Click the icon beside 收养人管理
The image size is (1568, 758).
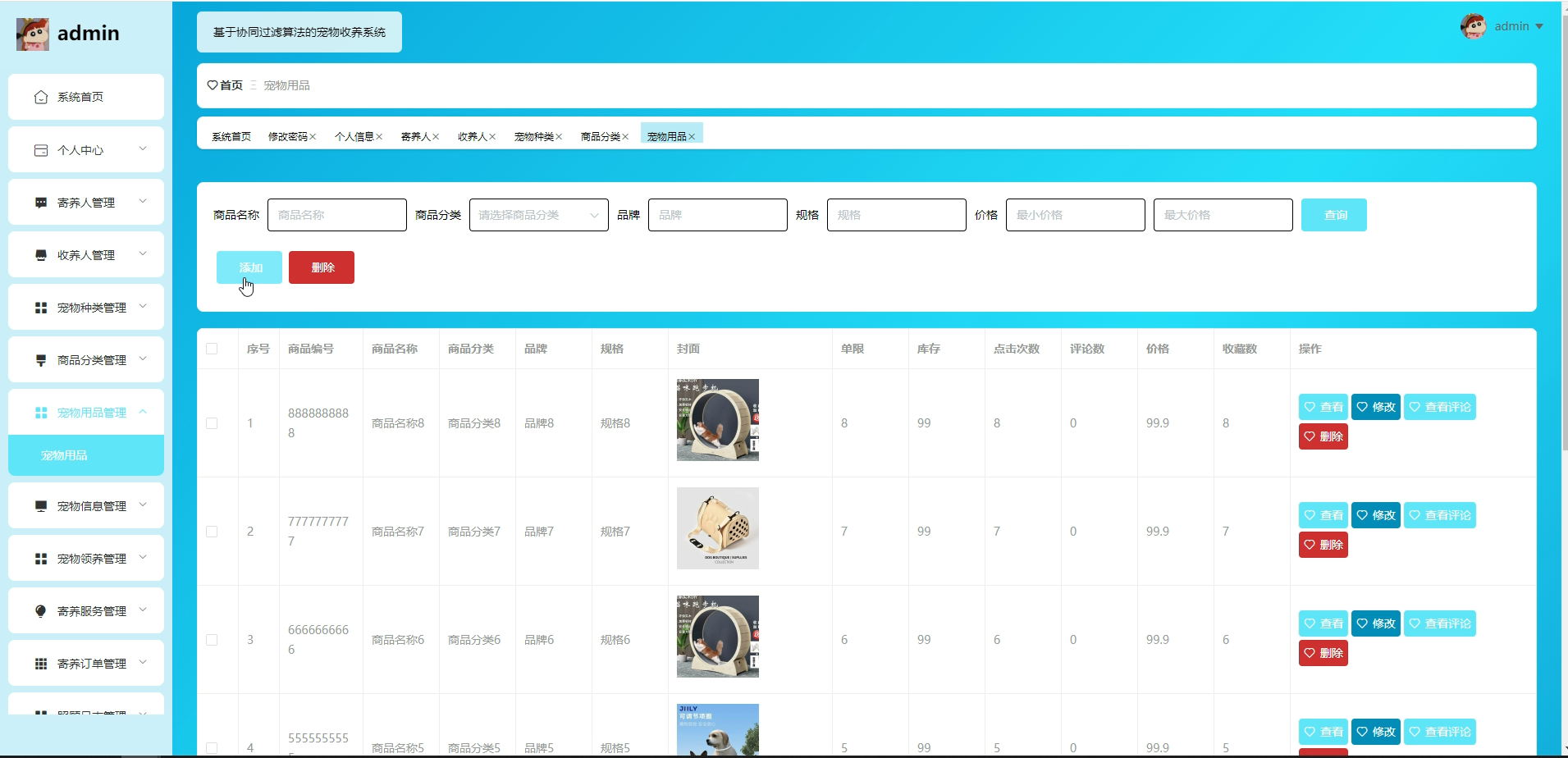41,255
